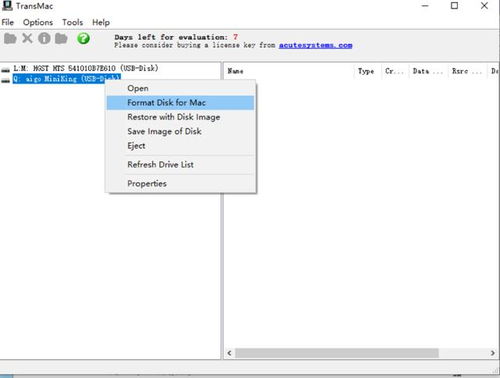Image resolution: width=500 pixels, height=378 pixels.
Task: Click the TransMac app icon in title bar
Action: click(x=7, y=6)
